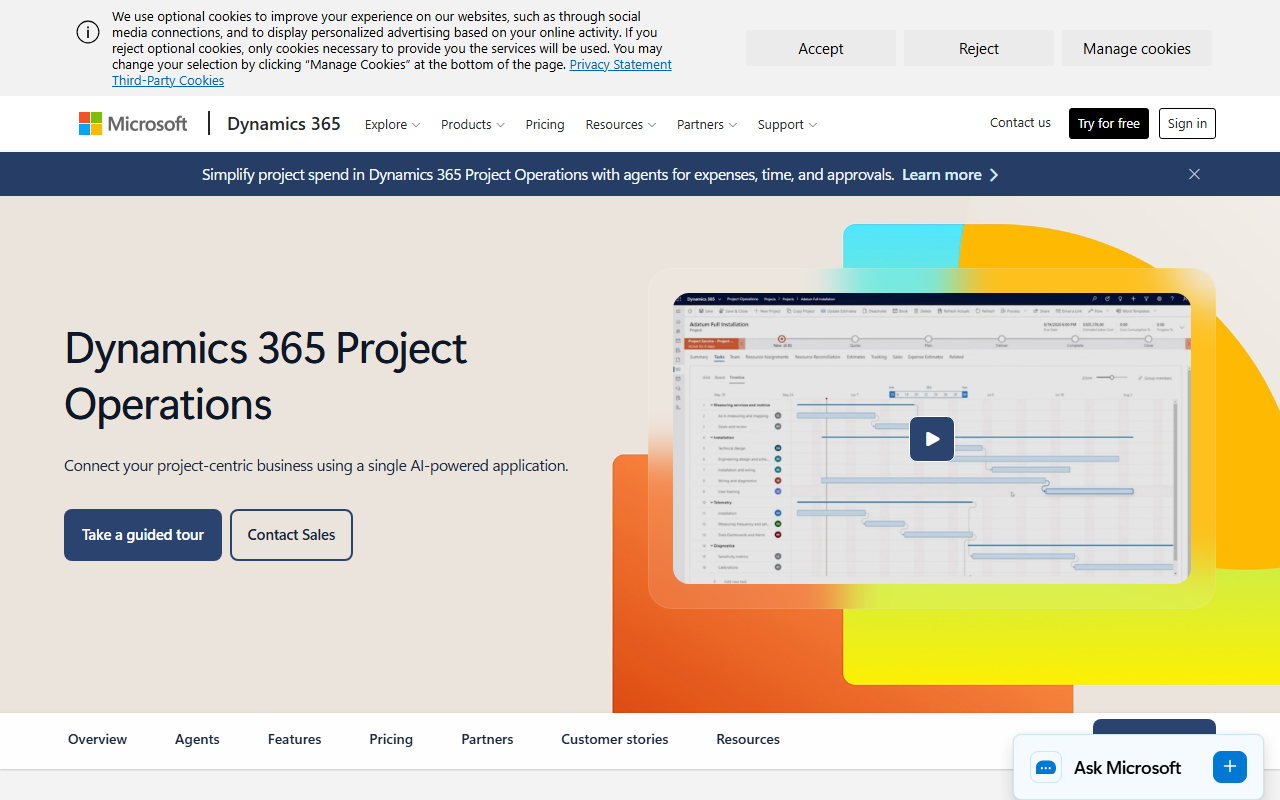Switch to the Resources tab in page navigation

point(748,740)
